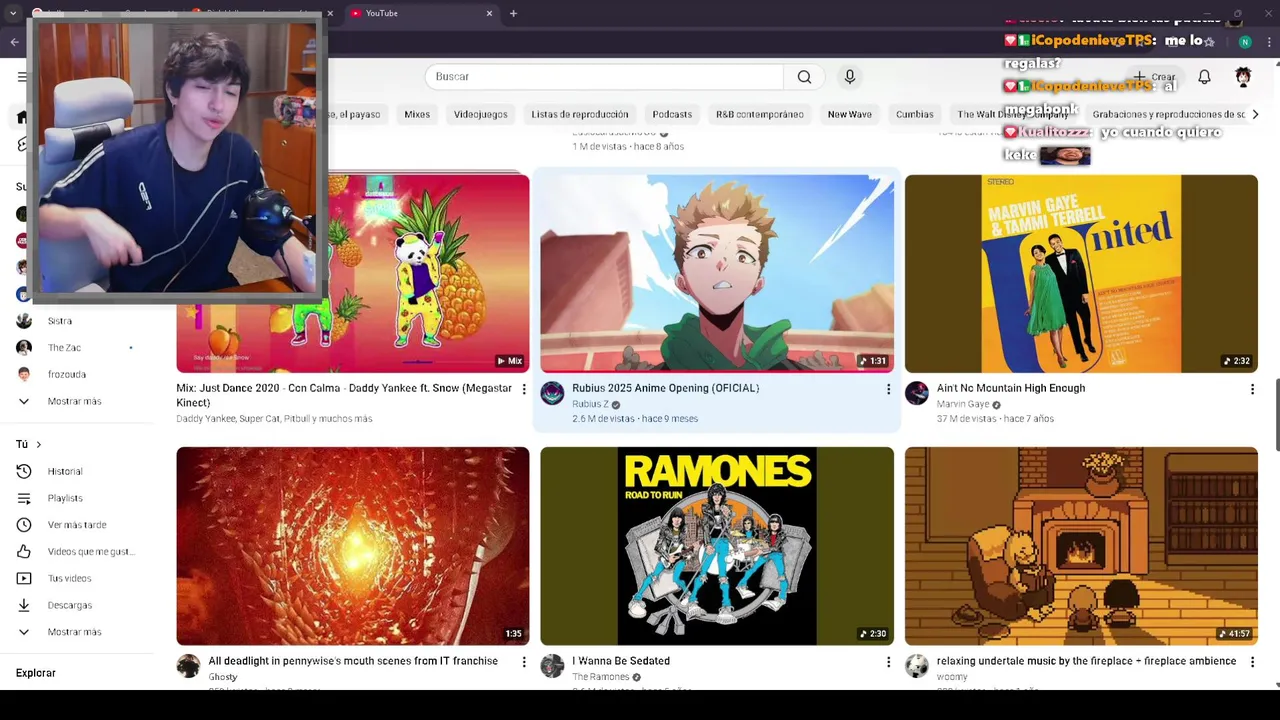Open options for All deadlight video
Screen dimensions: 1280x720
[524, 662]
